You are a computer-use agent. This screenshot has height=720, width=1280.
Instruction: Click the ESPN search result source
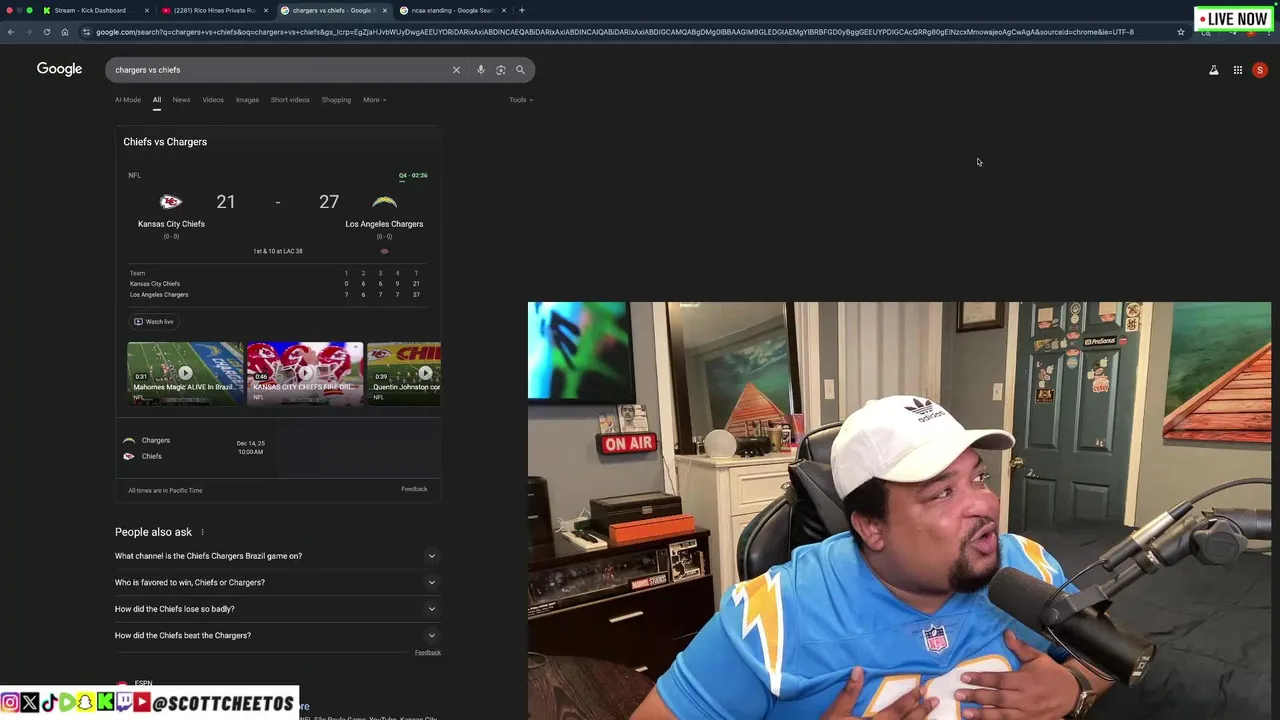[x=143, y=683]
